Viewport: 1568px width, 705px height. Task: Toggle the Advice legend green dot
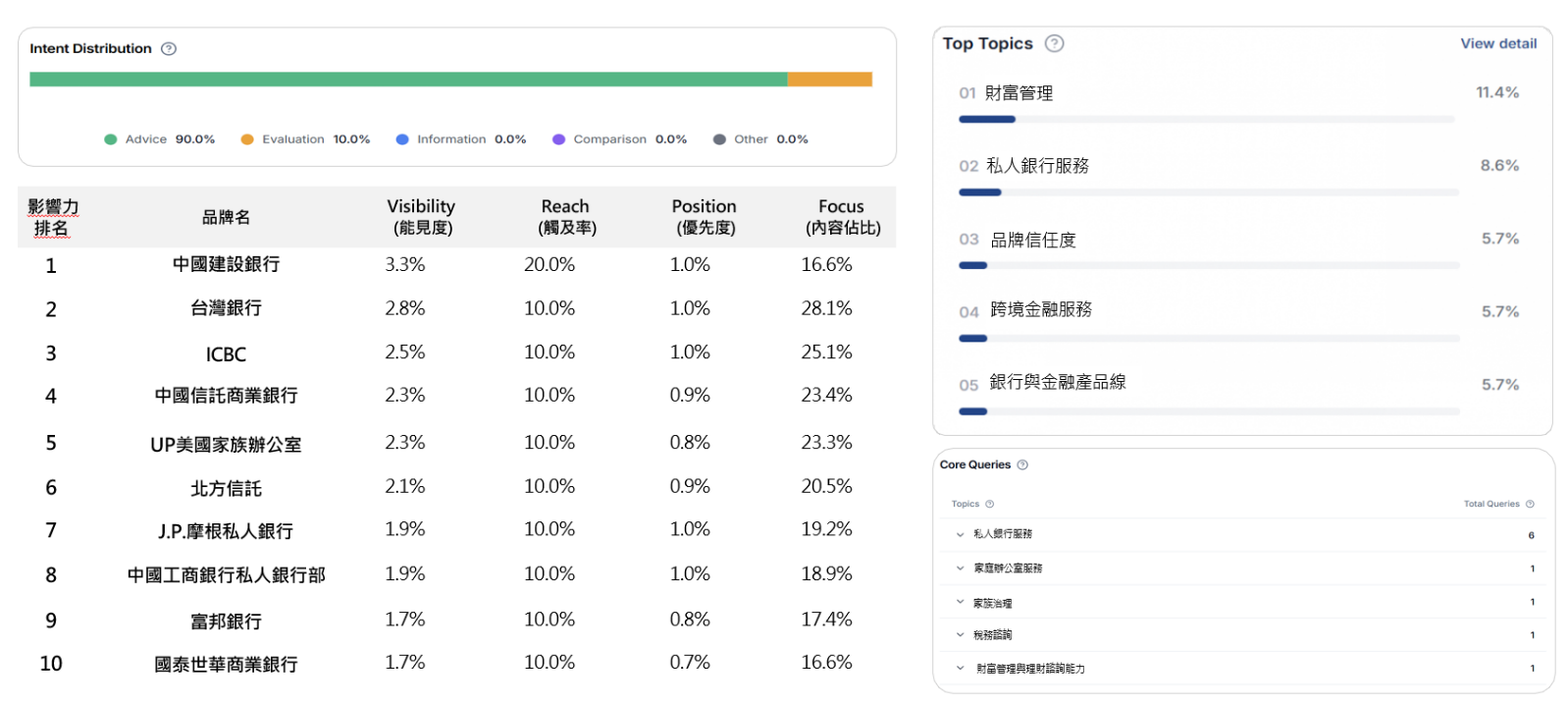pyautogui.click(x=111, y=139)
